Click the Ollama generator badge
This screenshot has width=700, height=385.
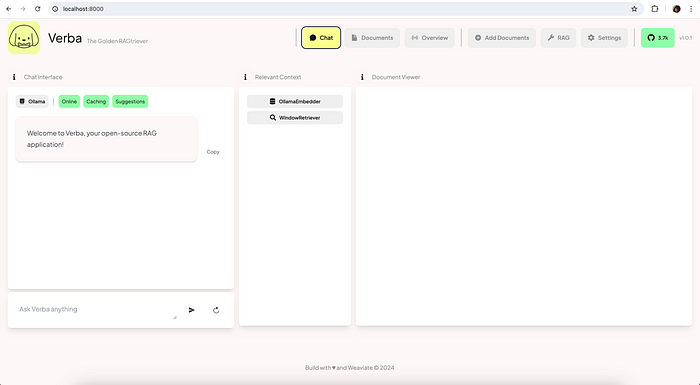click(32, 101)
